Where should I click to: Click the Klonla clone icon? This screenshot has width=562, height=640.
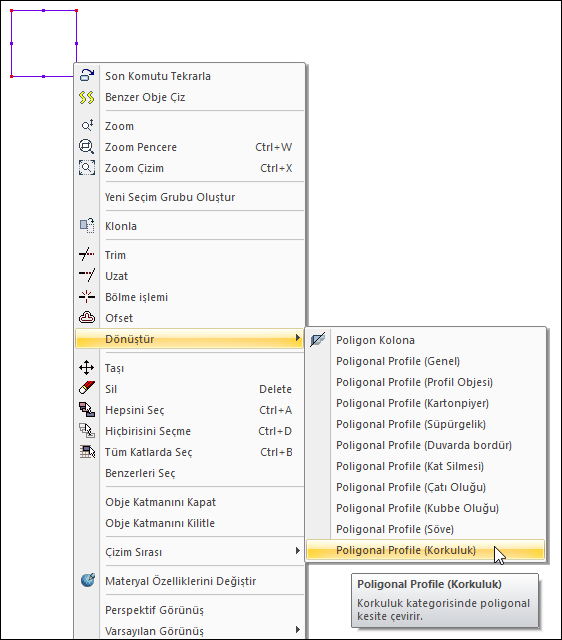pyautogui.click(x=87, y=226)
